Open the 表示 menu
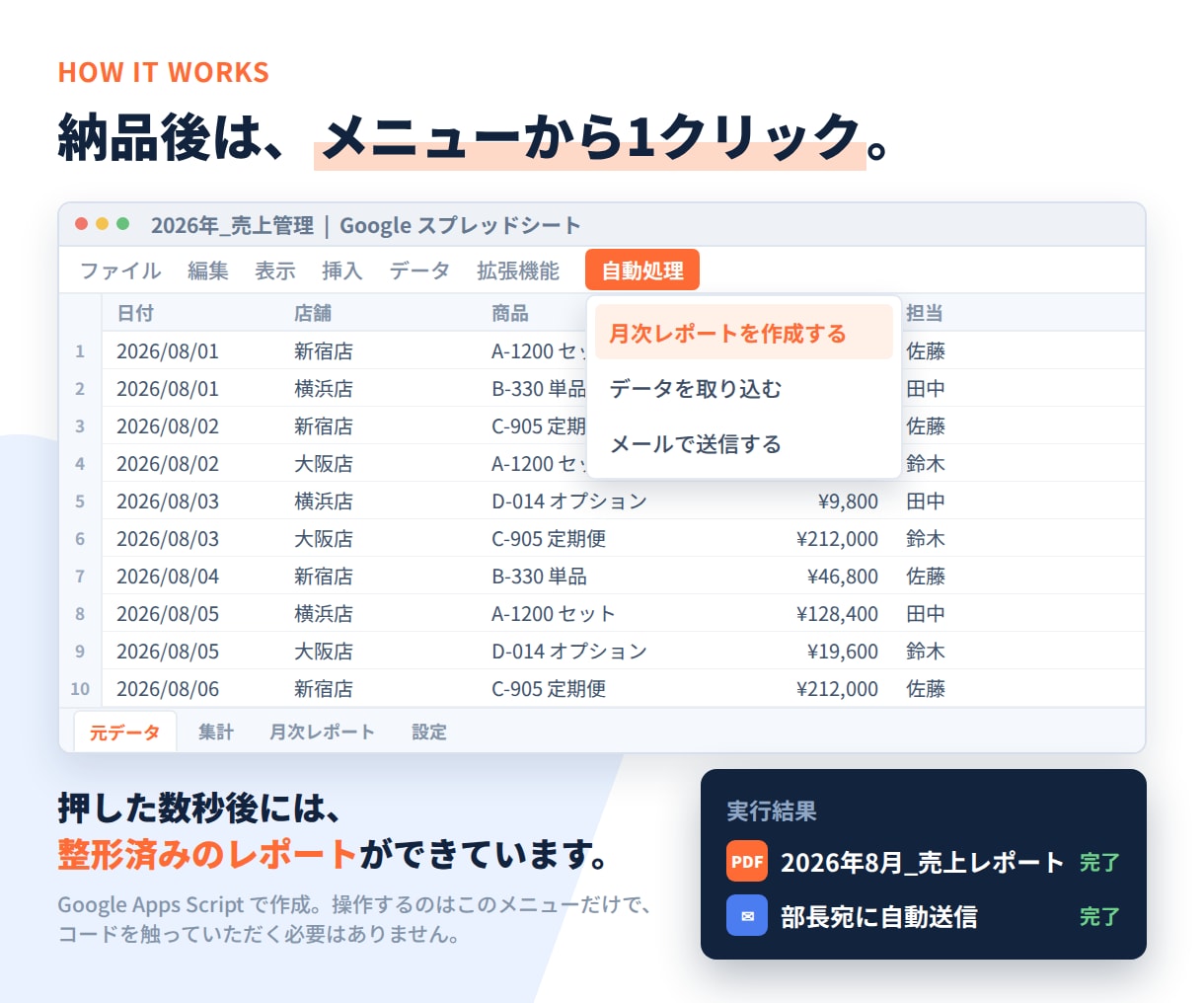The image size is (1204, 1003). (x=275, y=270)
